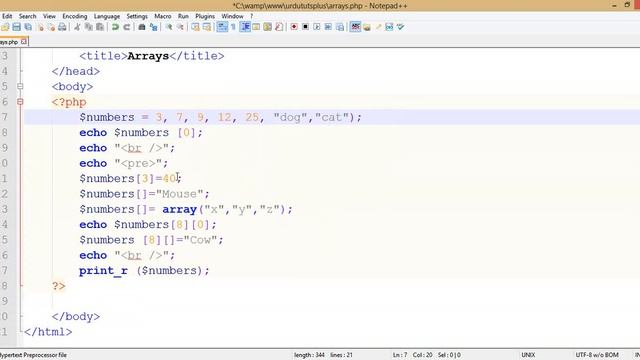The height and width of the screenshot is (360, 640).
Task: Click the 'length : 344' status text
Action: click(309, 355)
